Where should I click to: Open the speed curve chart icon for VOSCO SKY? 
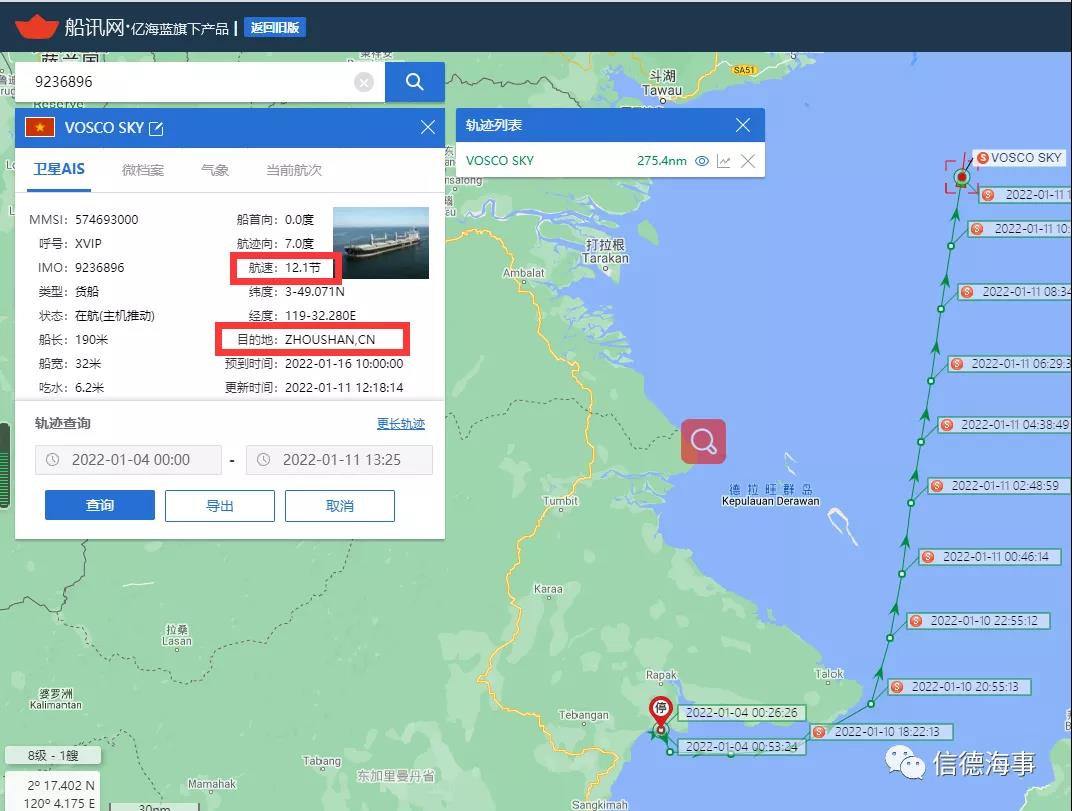724,160
